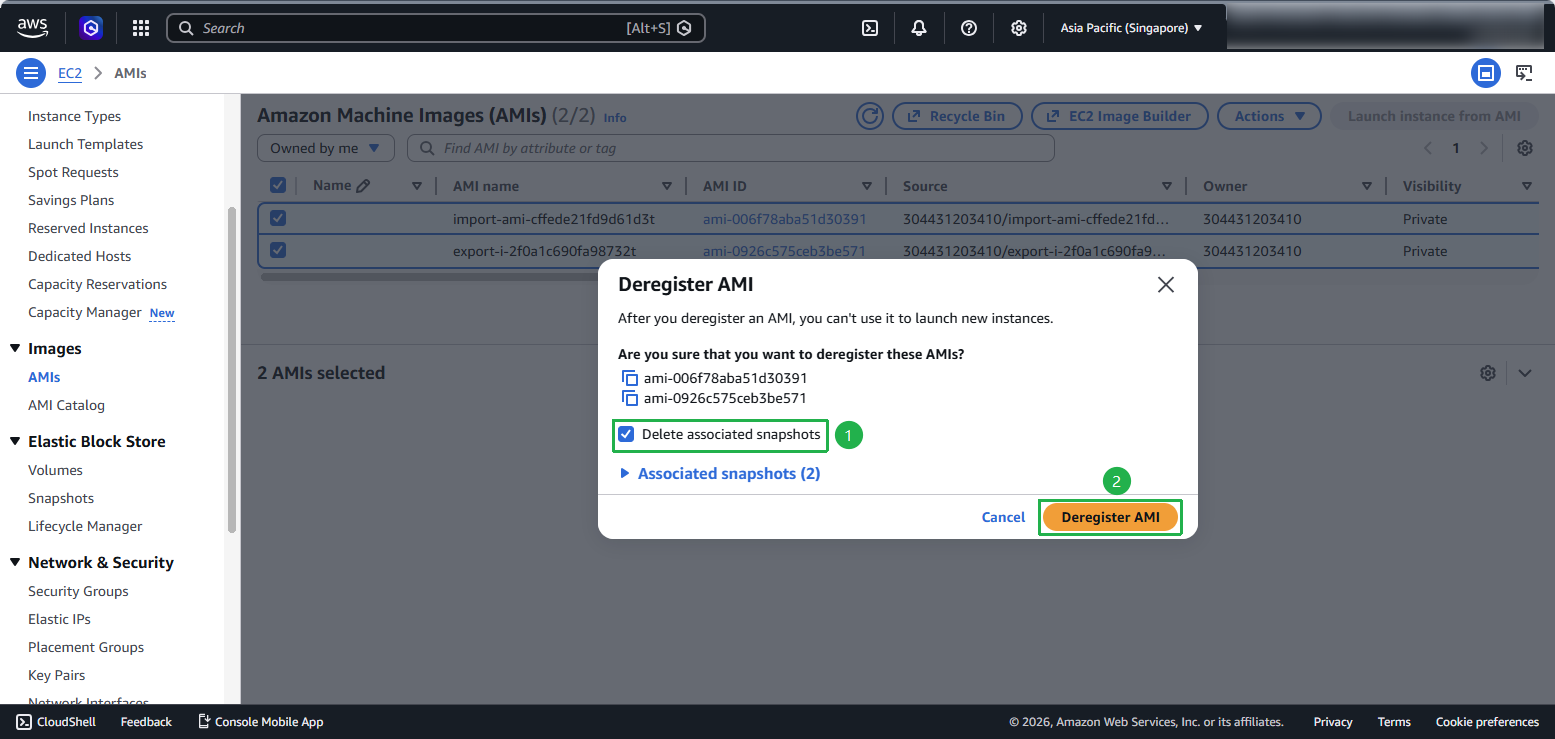Open the Asia Pacific (Singapore) region dropdown
Image resolution: width=1555 pixels, height=739 pixels.
point(1131,28)
